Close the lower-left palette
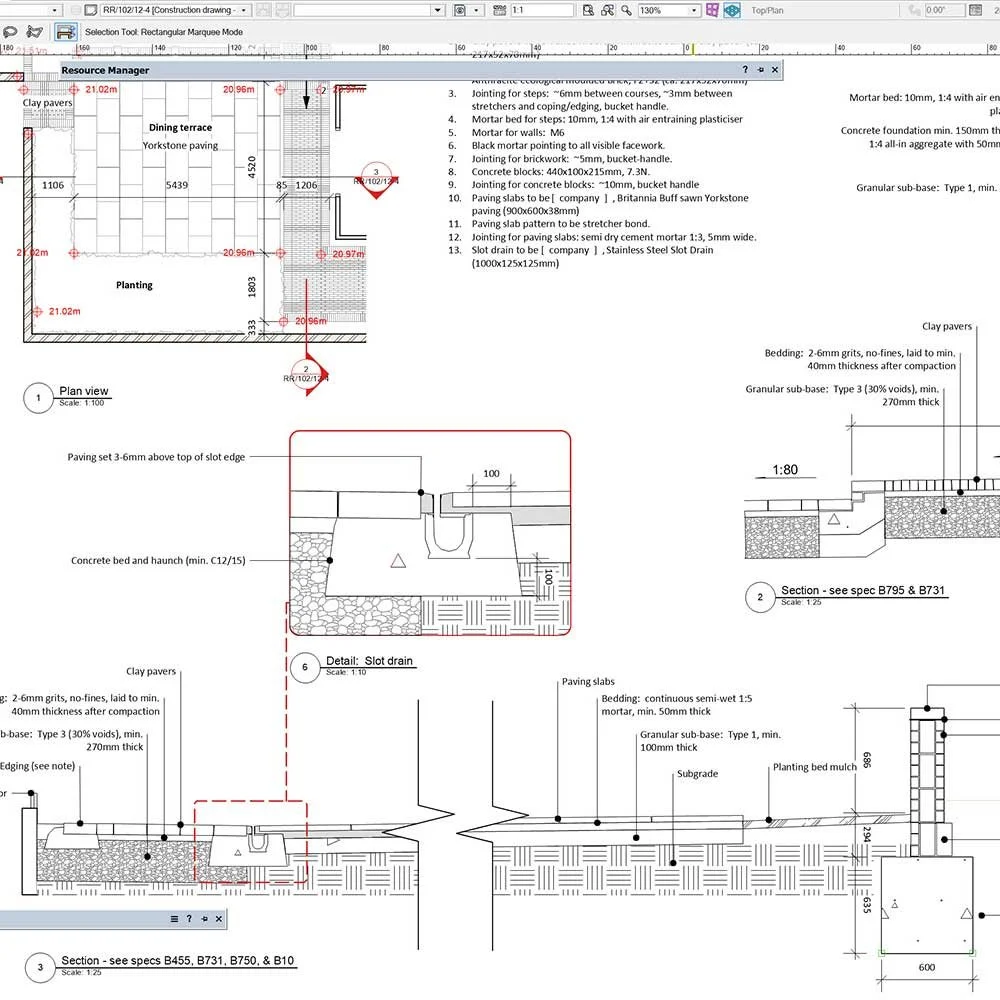 (x=219, y=918)
